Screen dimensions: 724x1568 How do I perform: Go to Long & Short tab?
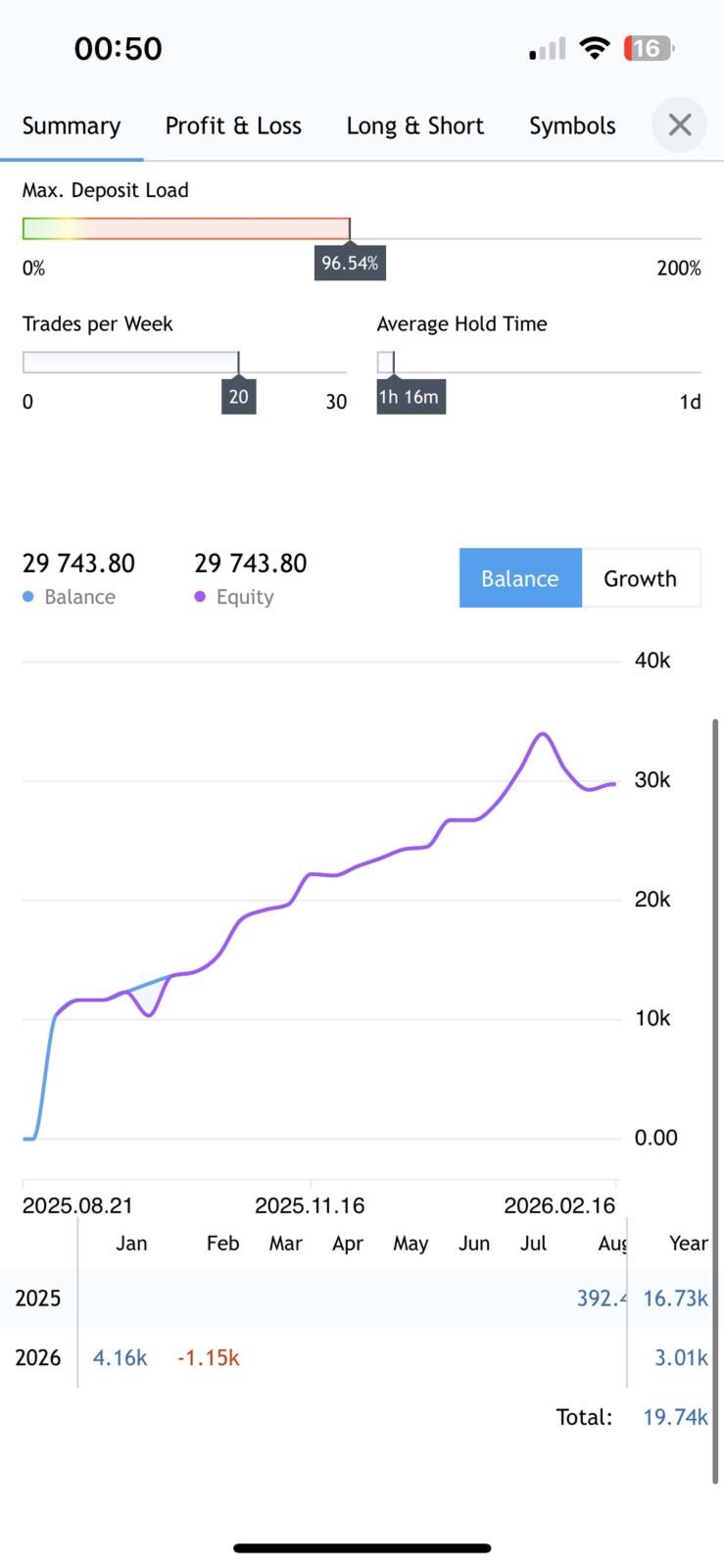click(x=415, y=126)
